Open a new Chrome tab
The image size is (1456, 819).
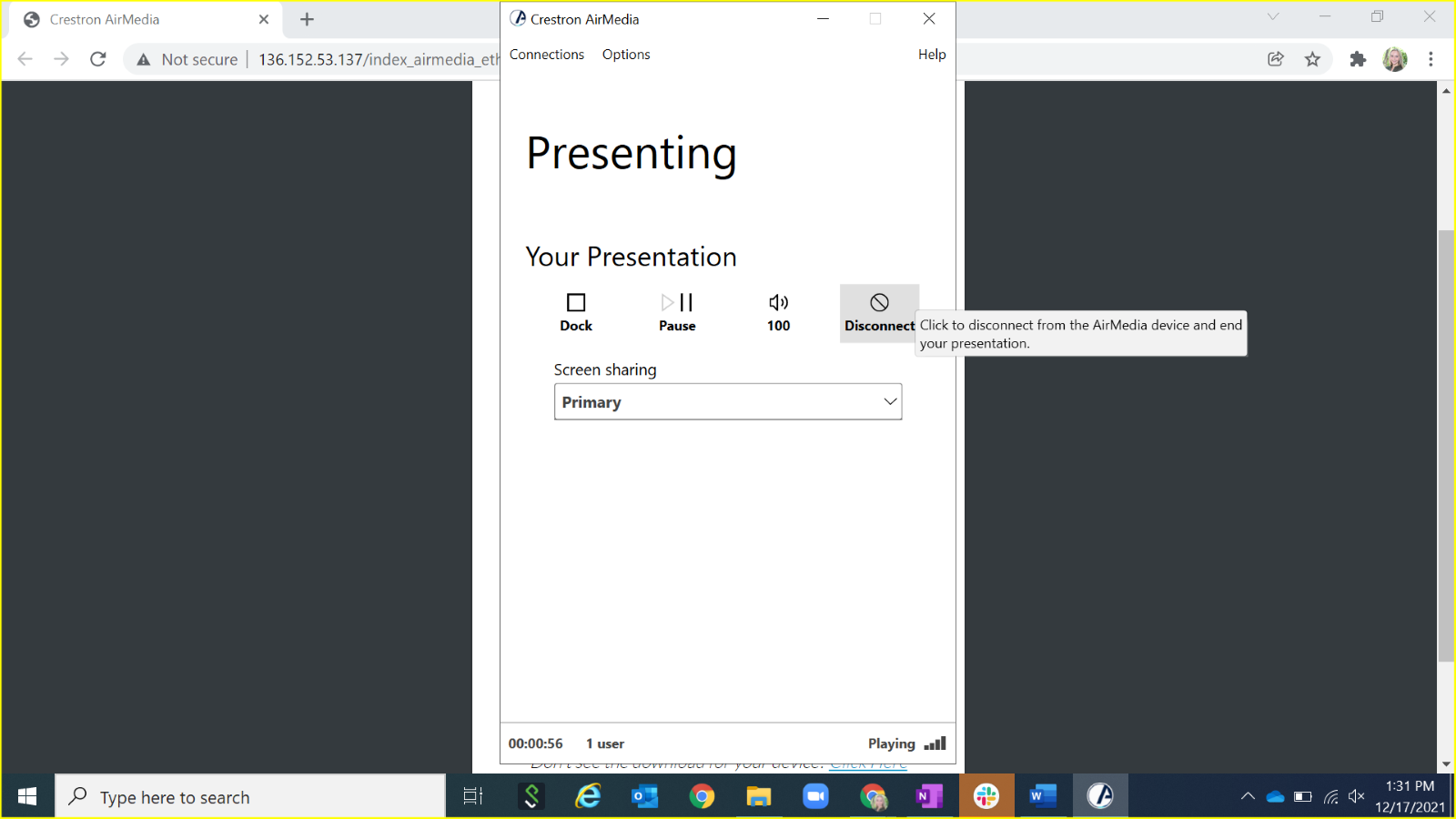coord(308,19)
